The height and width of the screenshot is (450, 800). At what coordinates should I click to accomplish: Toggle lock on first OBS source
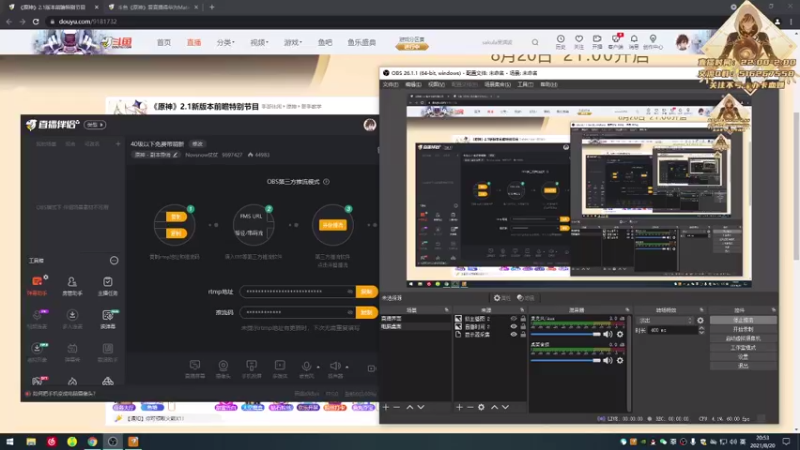click(x=523, y=318)
